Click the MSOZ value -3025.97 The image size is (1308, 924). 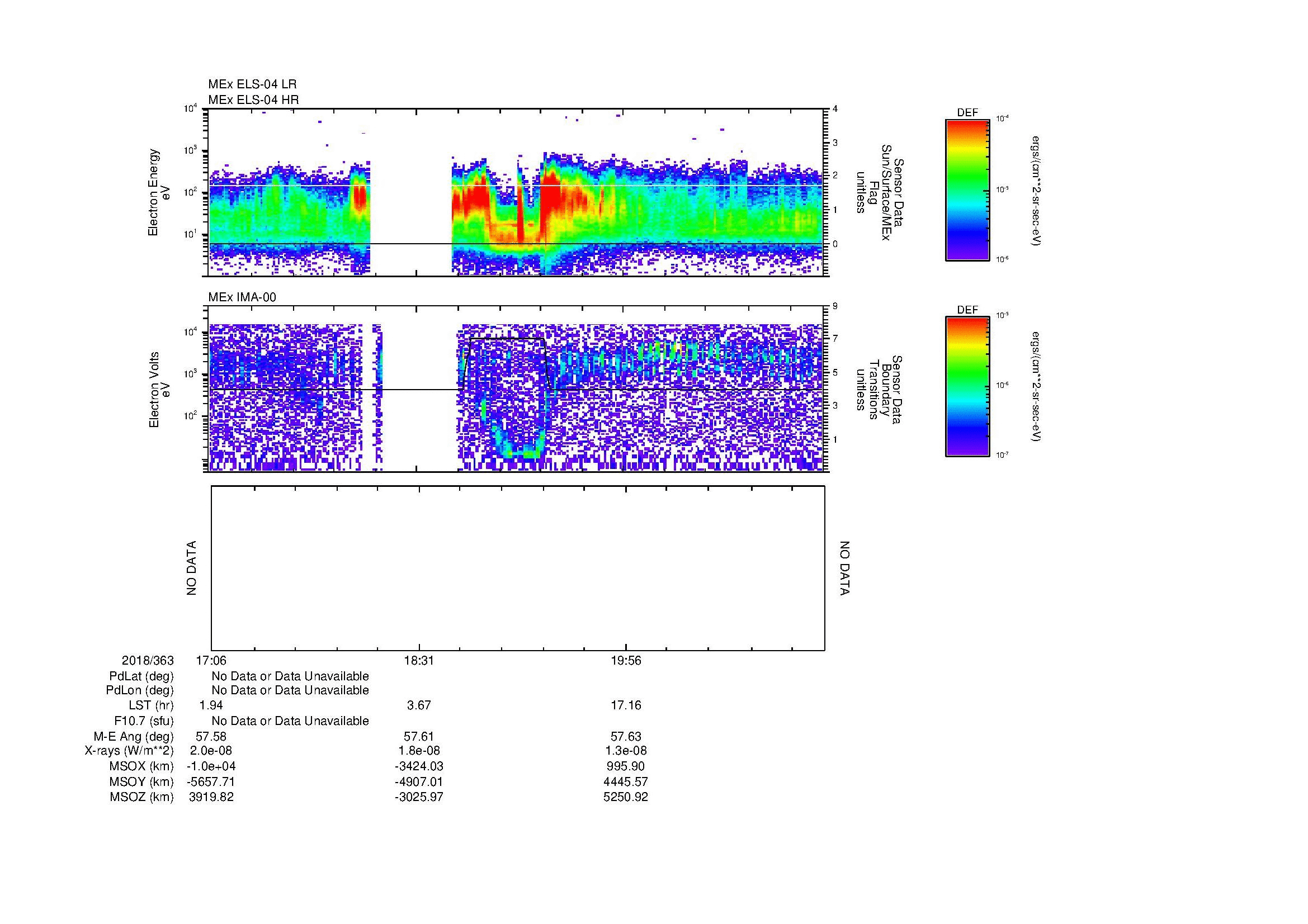click(x=419, y=797)
